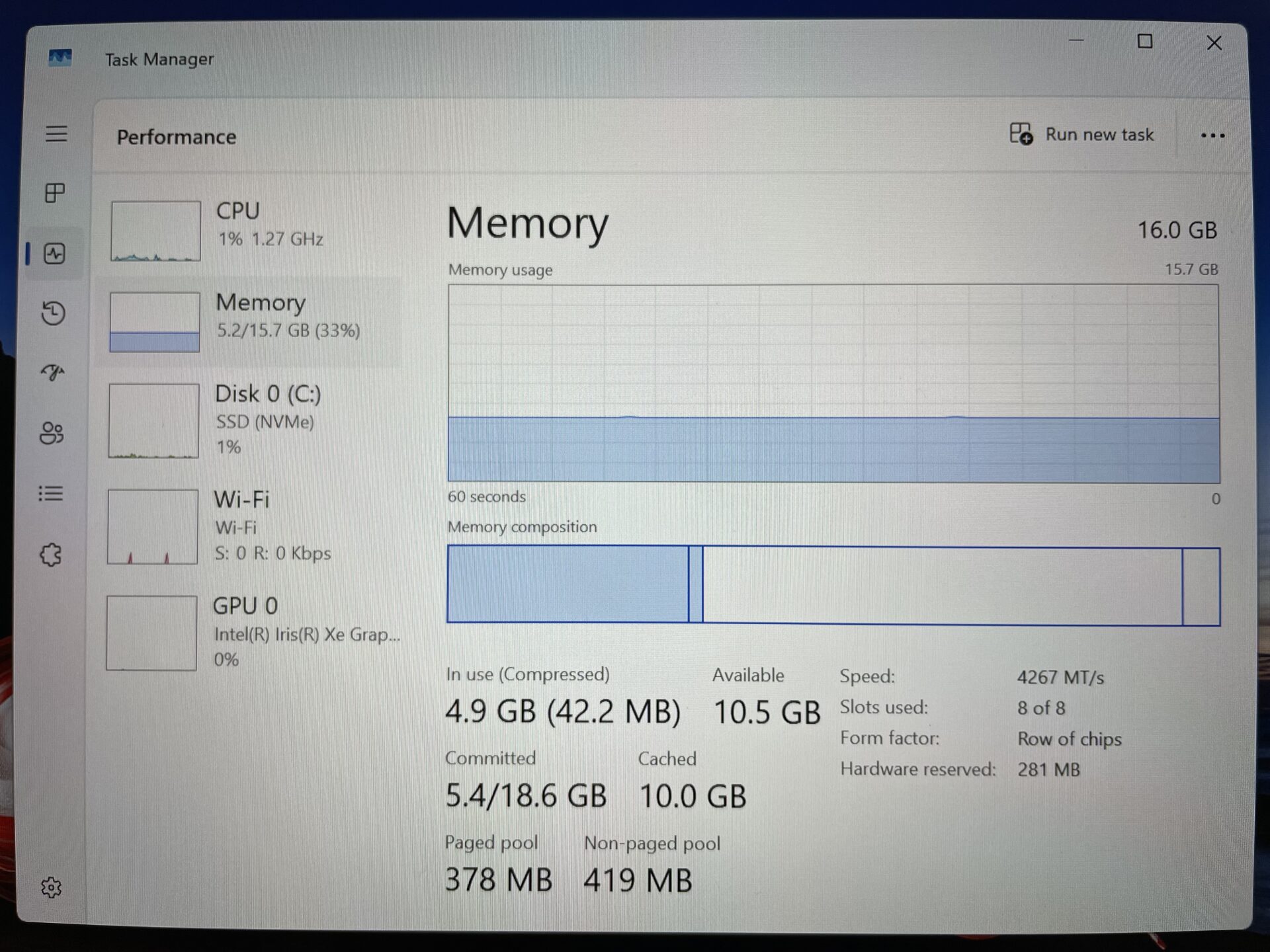Open the Services page icon
Viewport: 1270px width, 952px height.
coord(51,555)
